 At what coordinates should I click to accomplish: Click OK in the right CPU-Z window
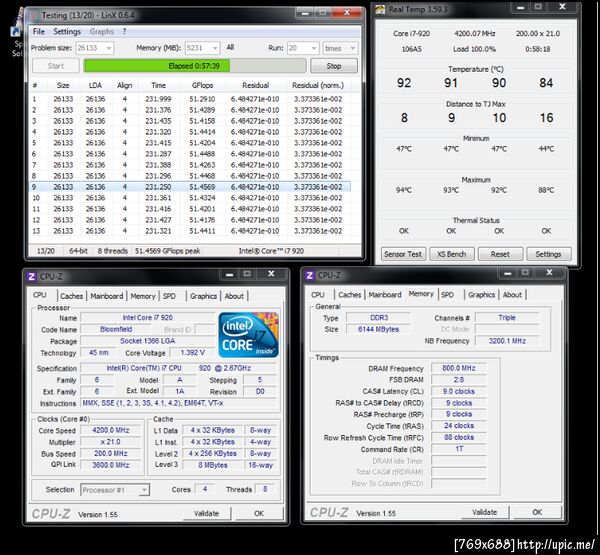pos(537,513)
